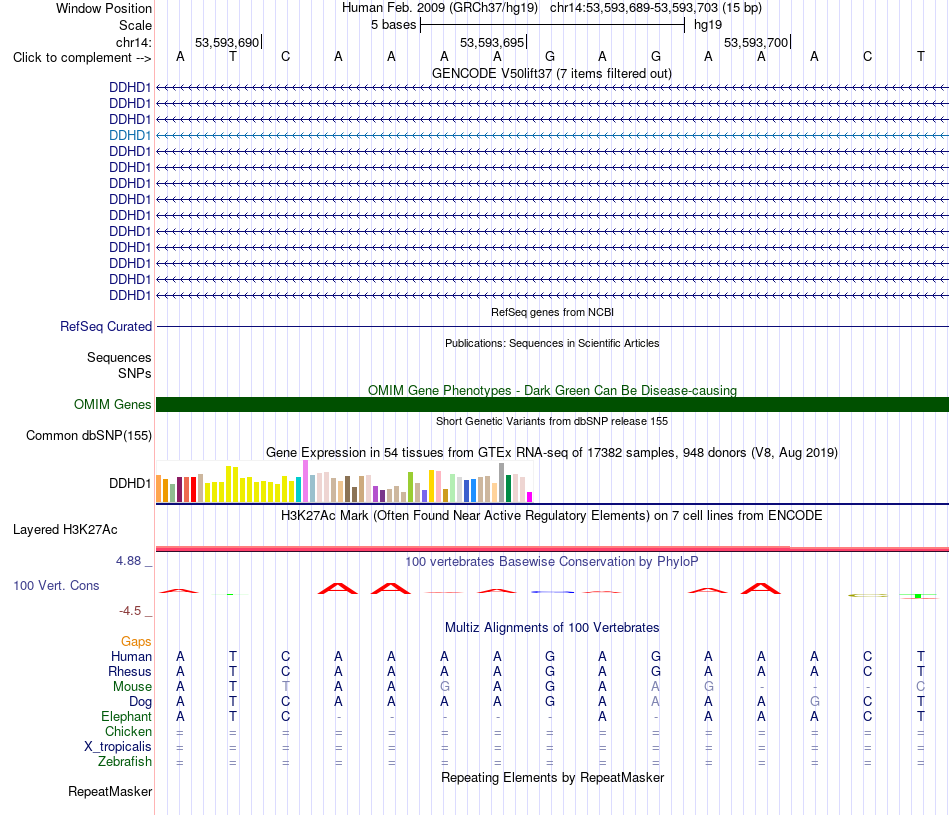
Task: Click the Sequences track label
Action: pos(119,358)
